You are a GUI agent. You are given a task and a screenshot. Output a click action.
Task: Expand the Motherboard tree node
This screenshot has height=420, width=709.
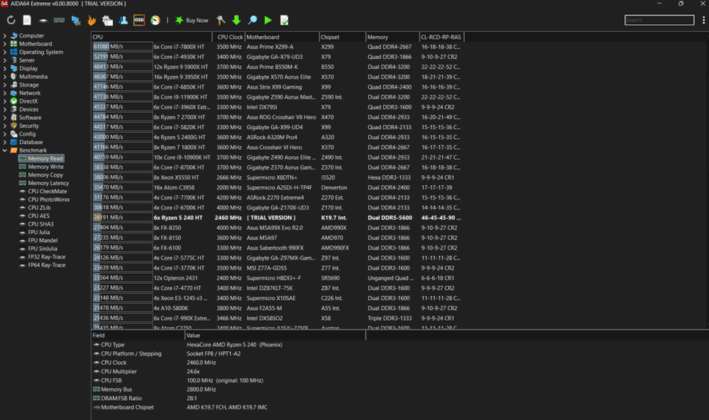(5, 44)
